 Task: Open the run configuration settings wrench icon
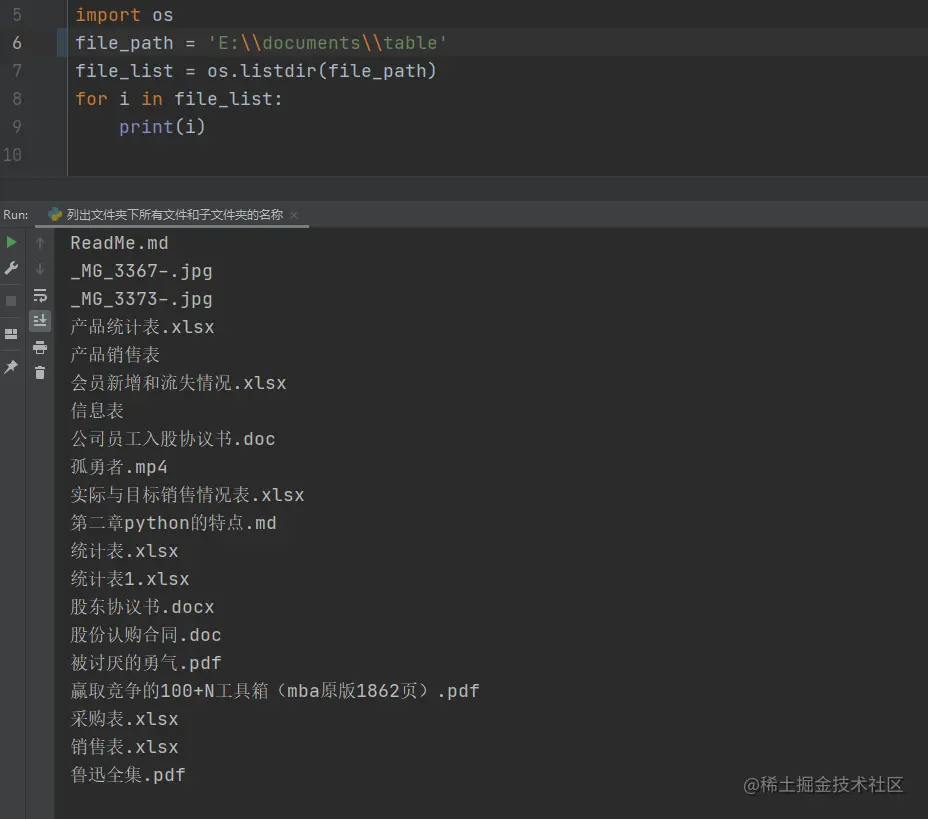(x=12, y=268)
